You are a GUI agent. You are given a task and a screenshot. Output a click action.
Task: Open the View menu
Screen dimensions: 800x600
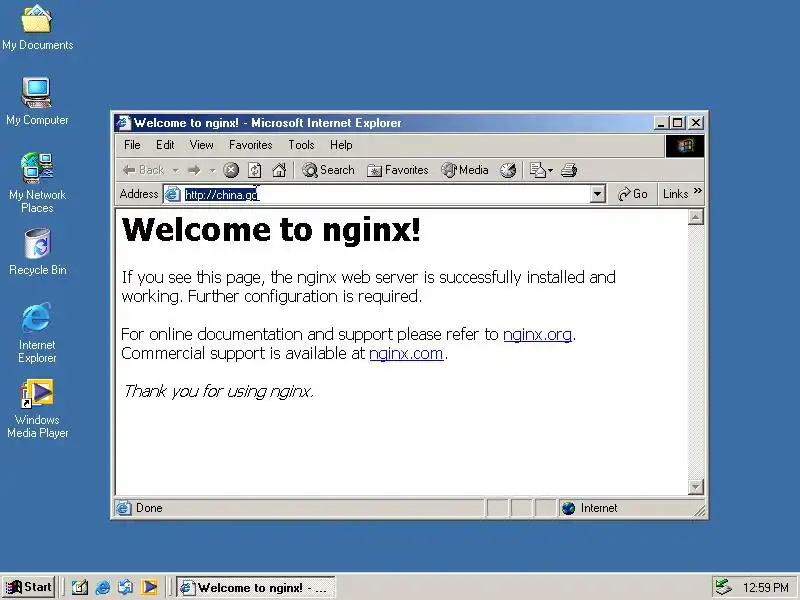202,145
